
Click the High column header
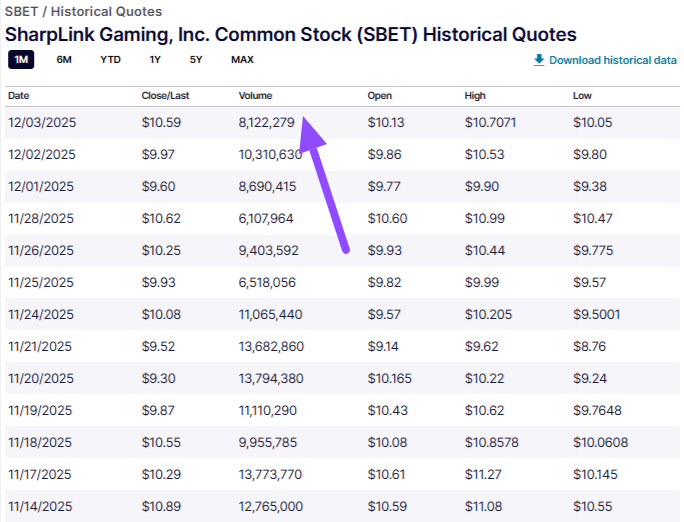tap(475, 96)
